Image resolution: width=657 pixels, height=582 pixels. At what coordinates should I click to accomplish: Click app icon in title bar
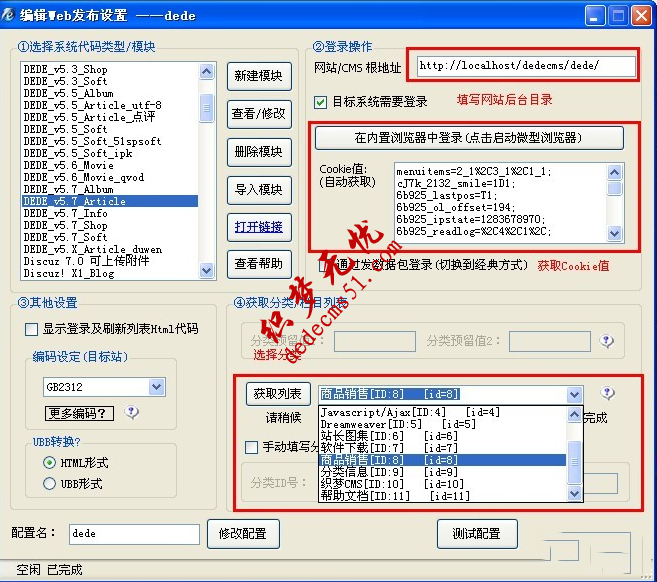click(8, 16)
